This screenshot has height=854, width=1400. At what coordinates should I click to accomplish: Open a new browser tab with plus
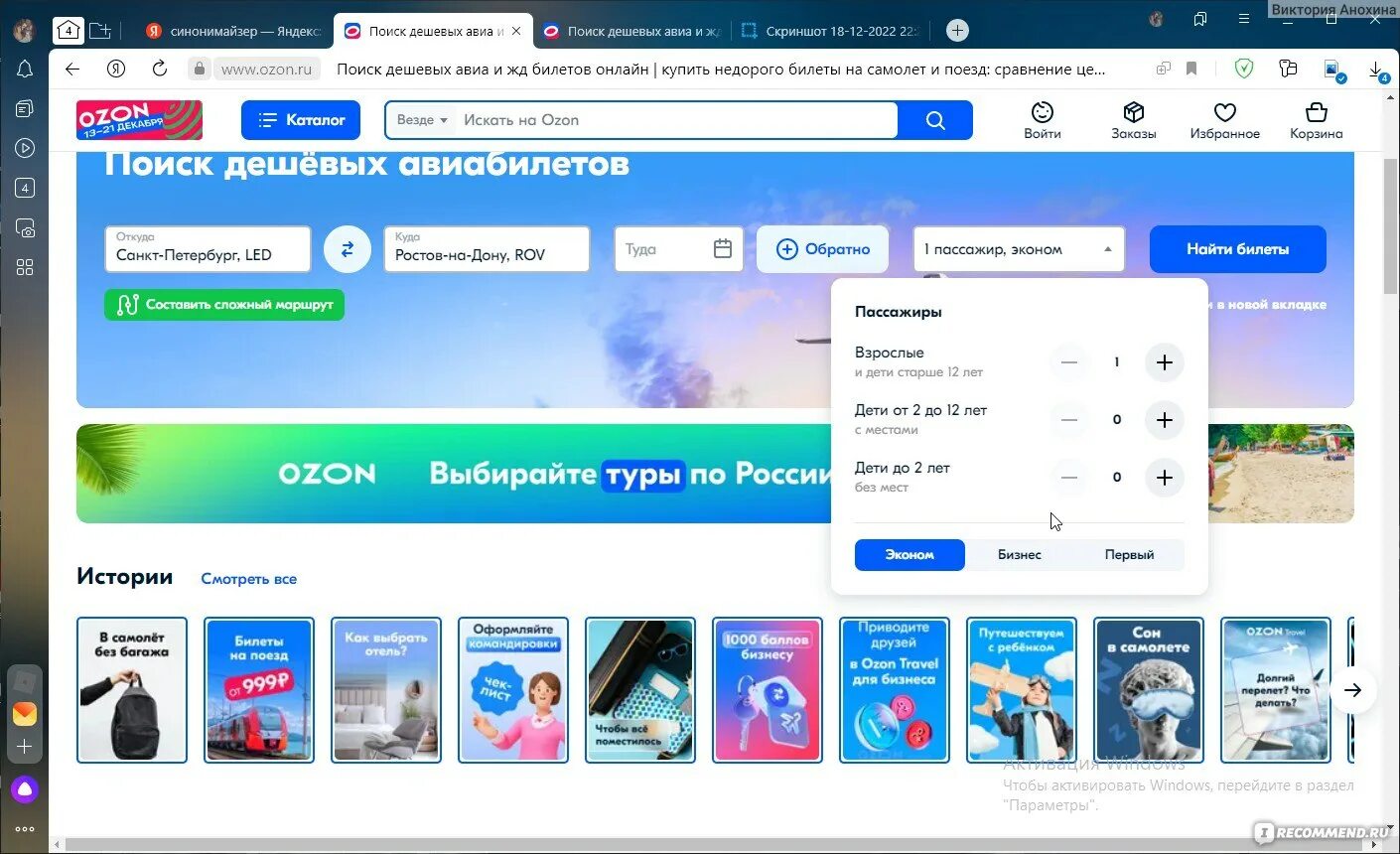[957, 30]
